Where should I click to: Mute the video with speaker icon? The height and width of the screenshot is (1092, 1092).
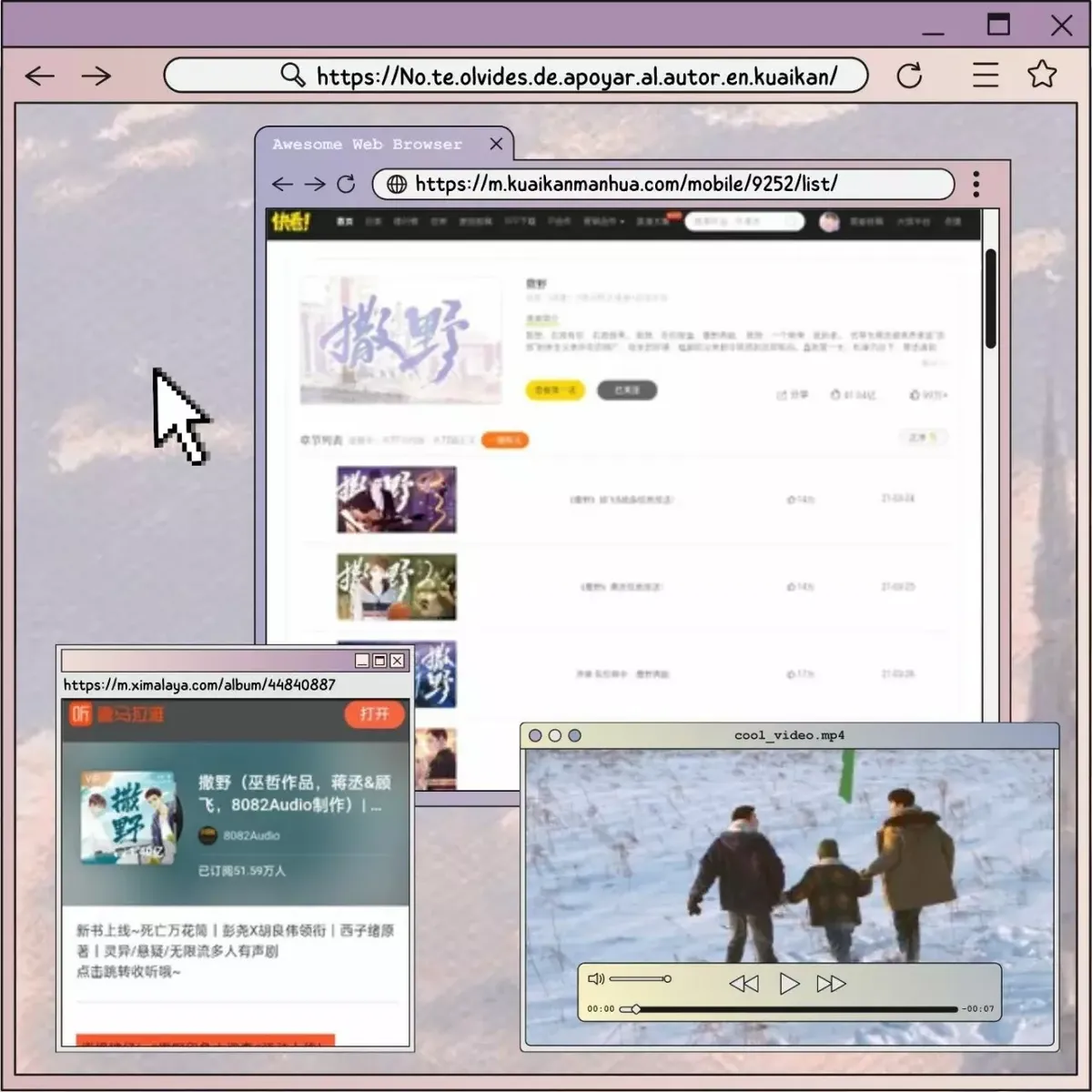point(596,979)
